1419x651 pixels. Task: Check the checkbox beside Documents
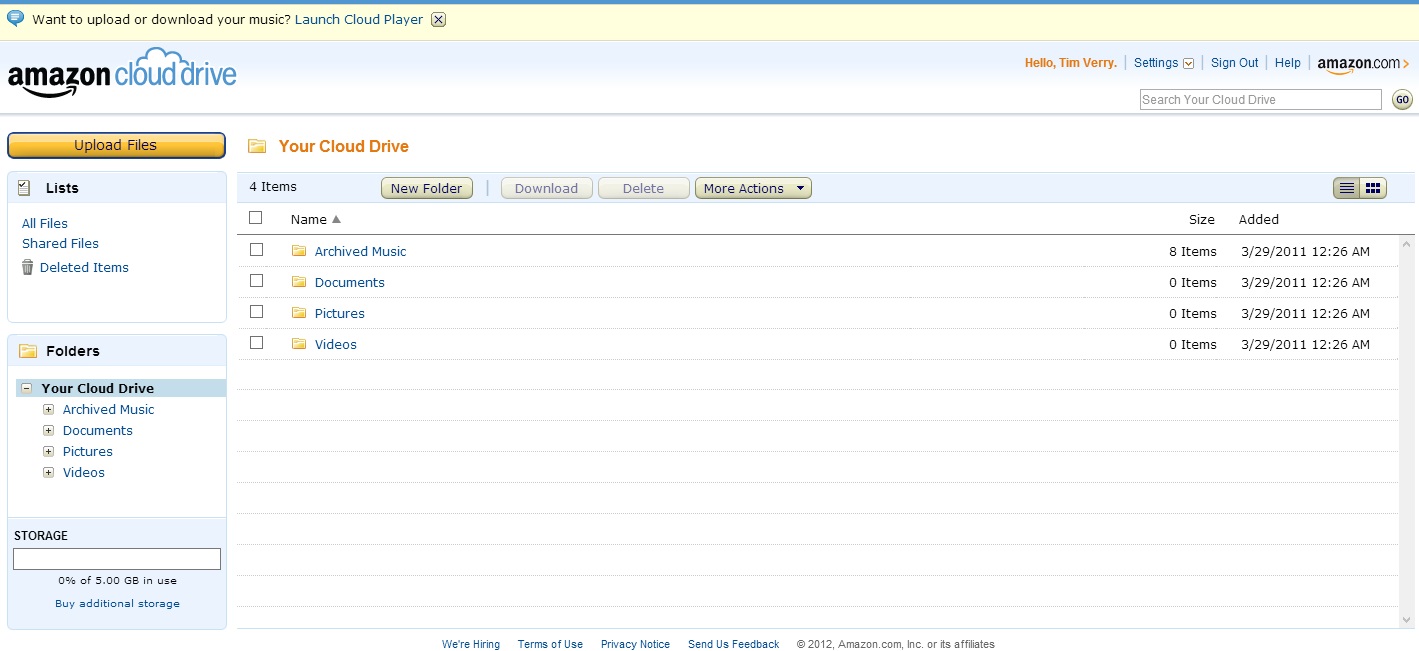point(256,281)
